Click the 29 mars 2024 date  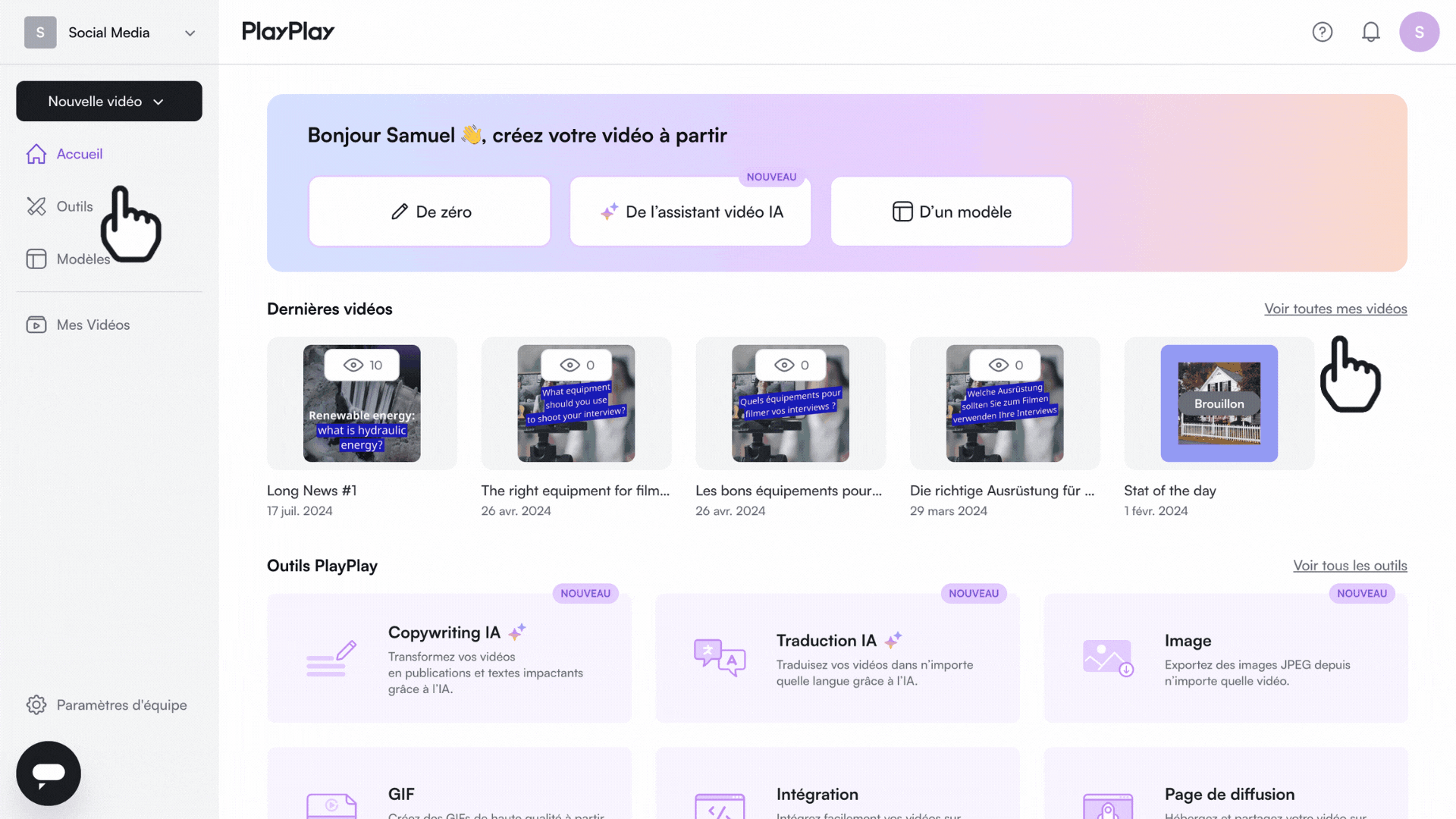[x=949, y=511]
